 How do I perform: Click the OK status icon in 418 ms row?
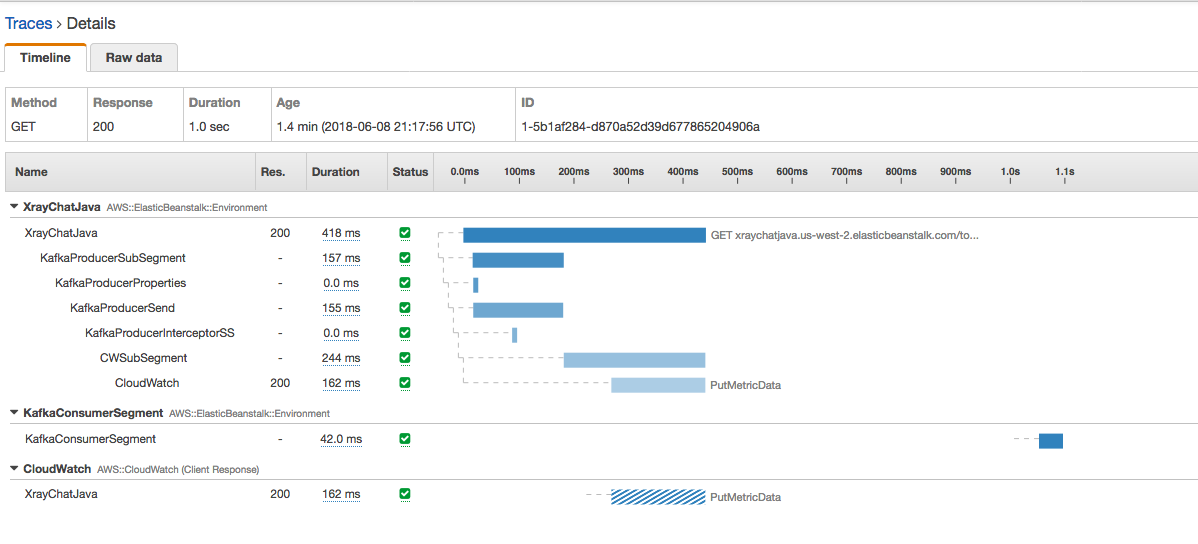tap(405, 233)
